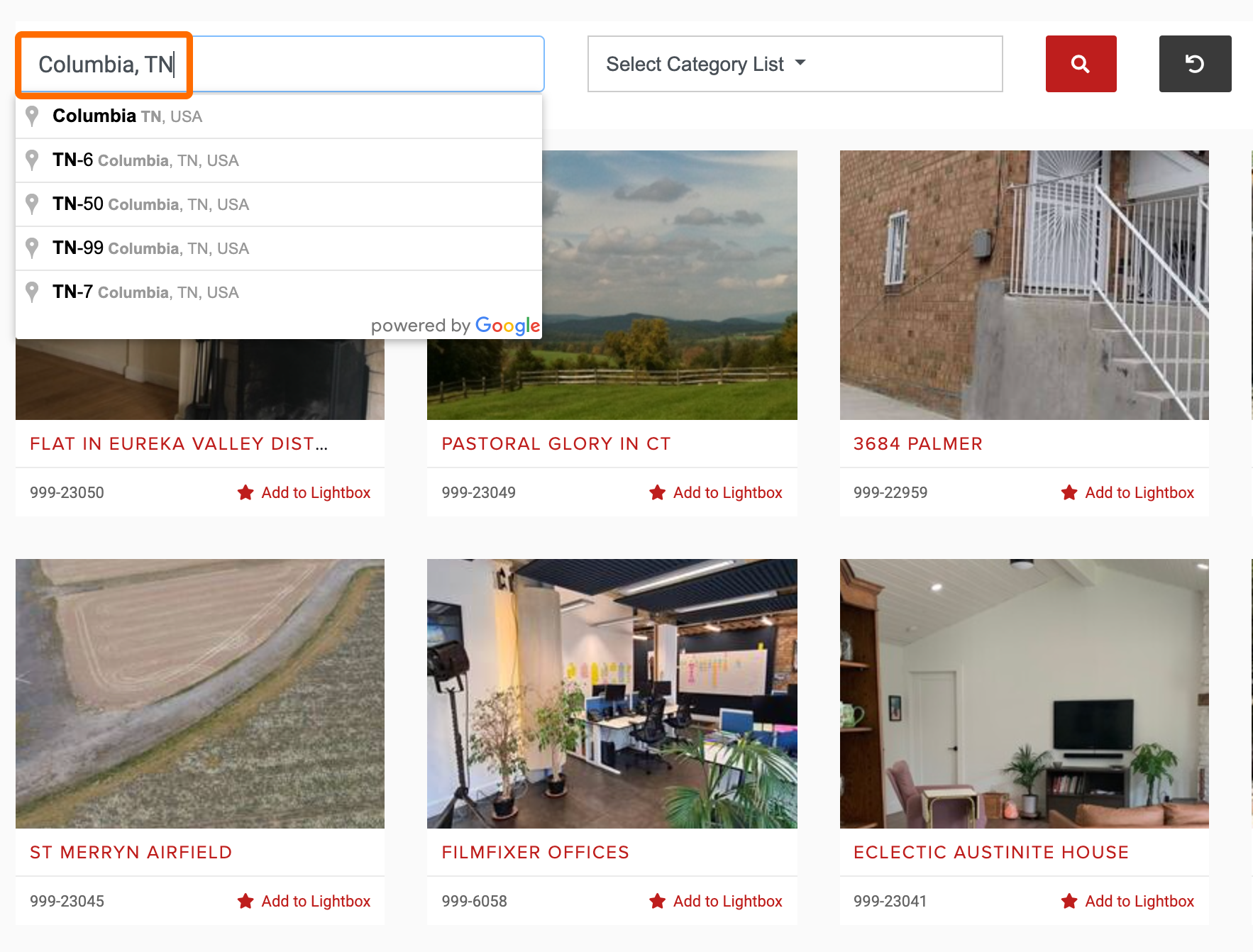
Task: Select the listing number 999-22959
Action: (890, 492)
